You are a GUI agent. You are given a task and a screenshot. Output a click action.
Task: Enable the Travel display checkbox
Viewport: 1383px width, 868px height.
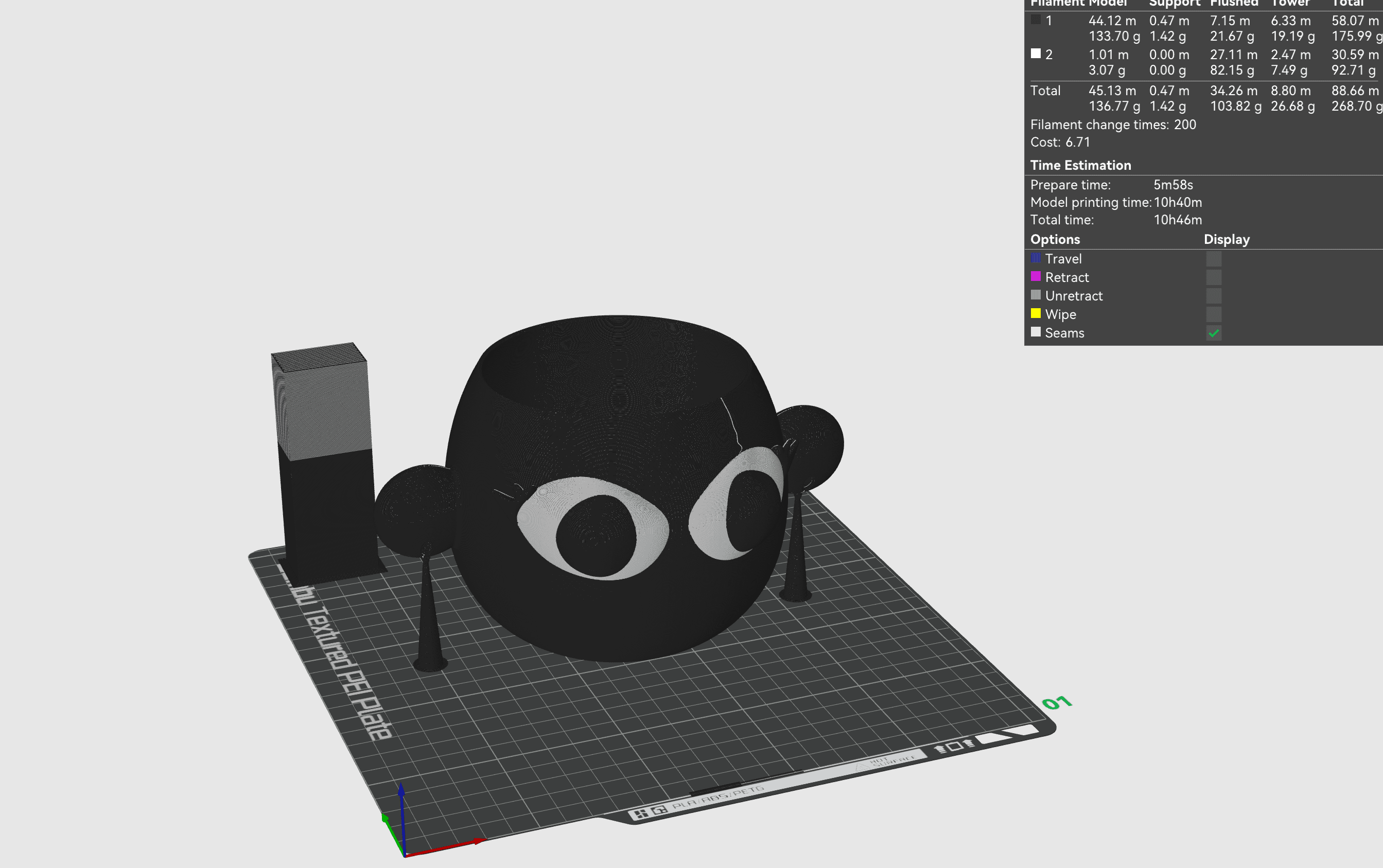point(1214,259)
